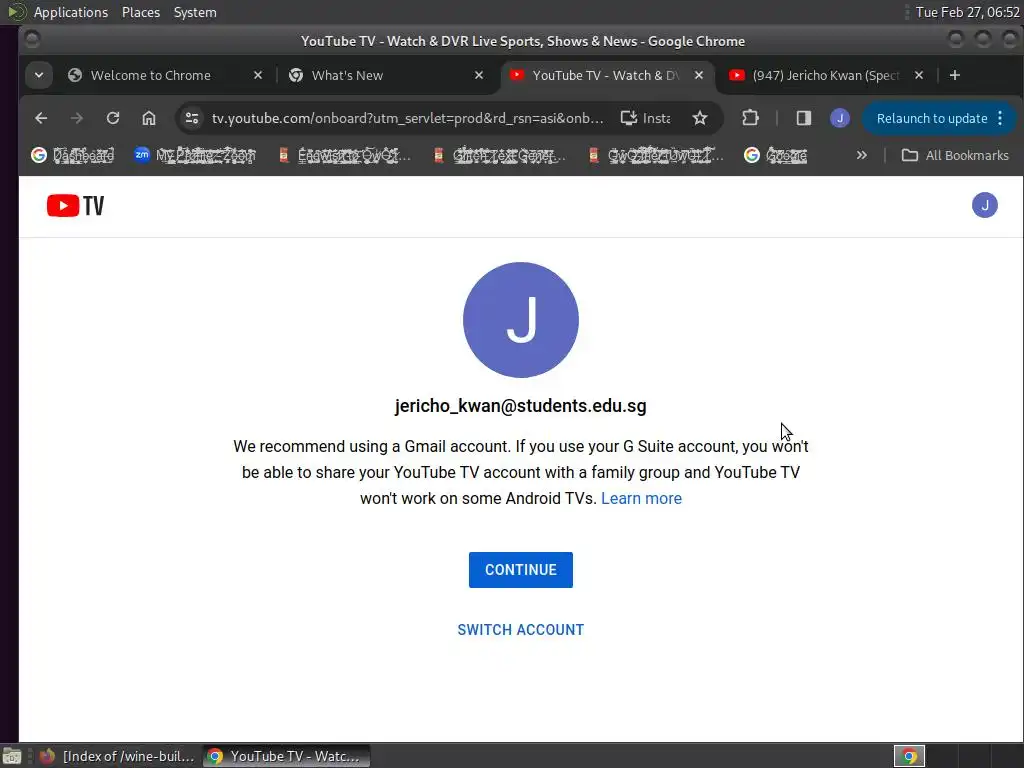Image resolution: width=1024 pixels, height=768 pixels.
Task: Click the CONTINUE button
Action: click(520, 569)
